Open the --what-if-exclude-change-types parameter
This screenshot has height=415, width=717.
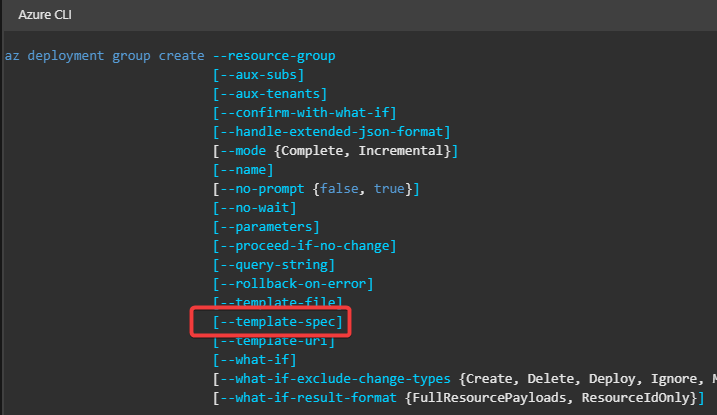pyautogui.click(x=335, y=379)
